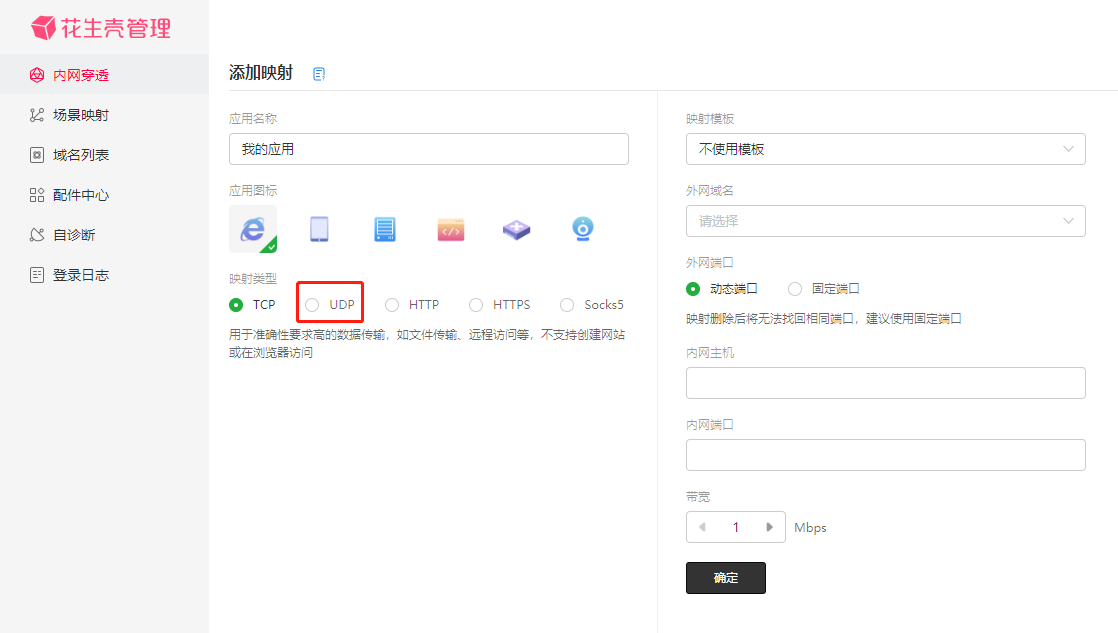The image size is (1118, 633).
Task: Click the 应用名称 input field
Action: point(429,149)
